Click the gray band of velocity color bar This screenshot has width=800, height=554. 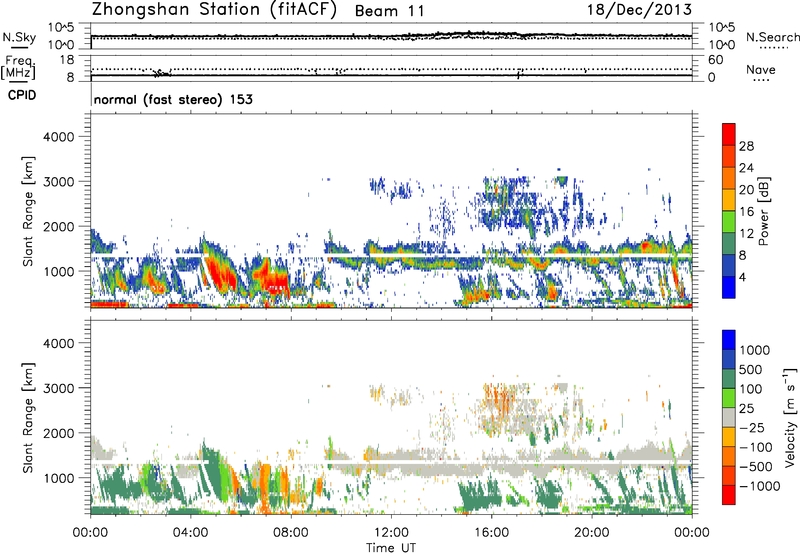pos(729,418)
